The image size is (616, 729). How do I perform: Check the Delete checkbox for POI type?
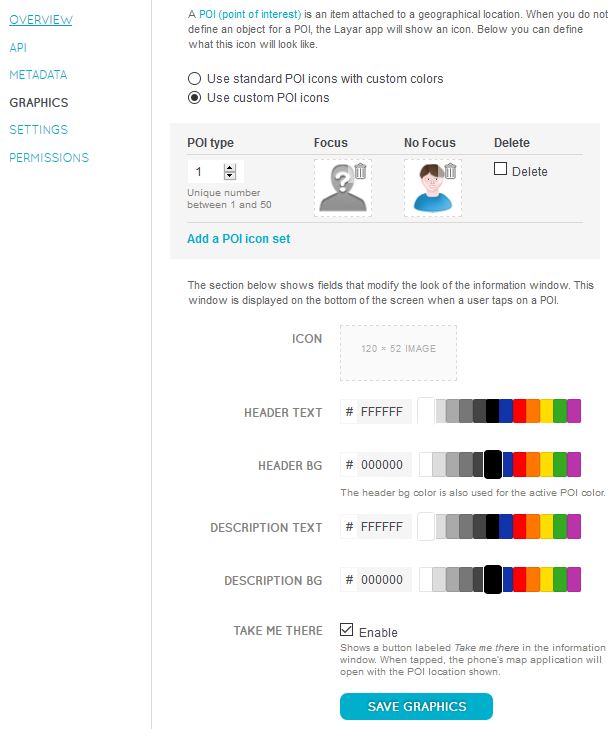coord(501,170)
